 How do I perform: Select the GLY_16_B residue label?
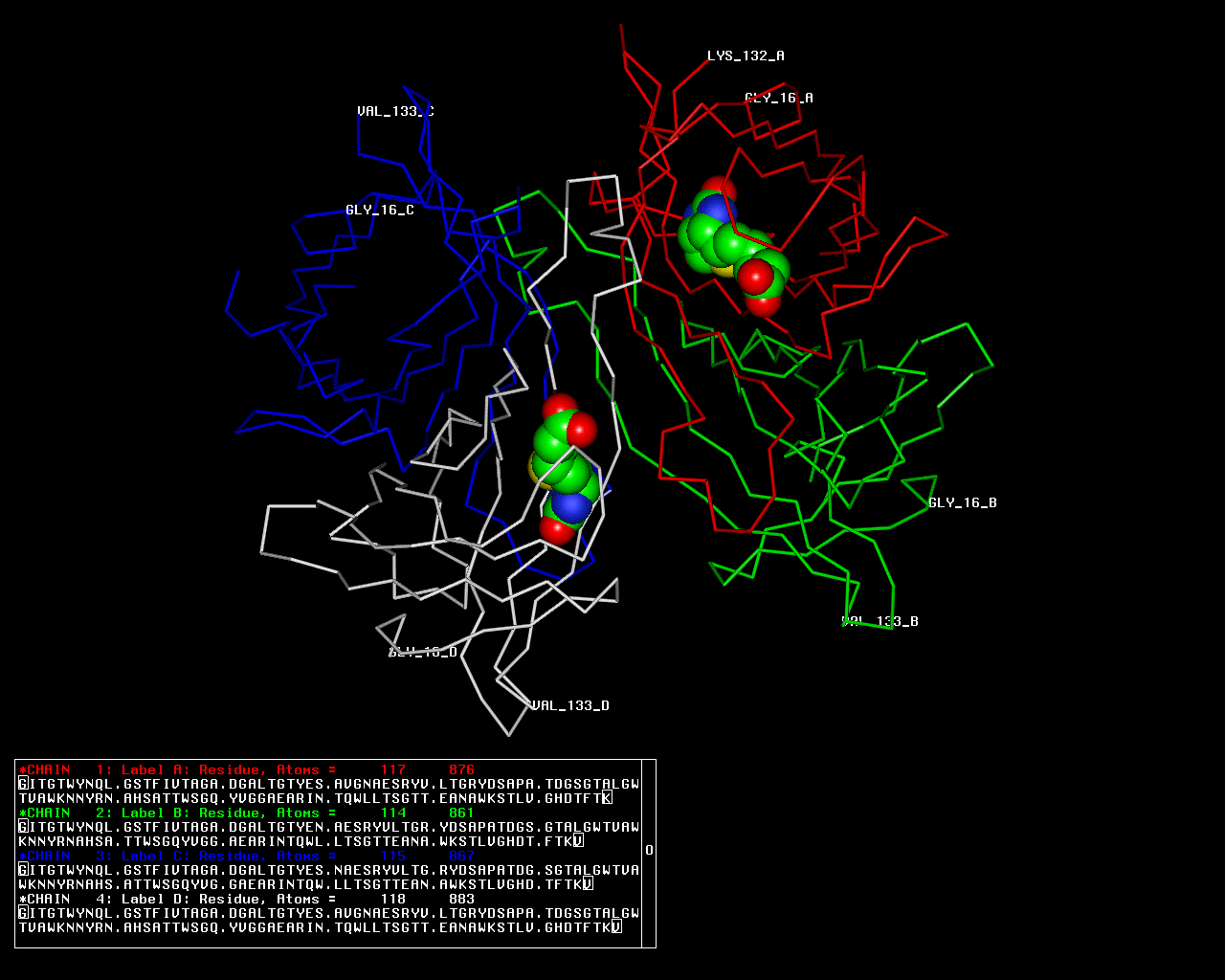coord(962,502)
